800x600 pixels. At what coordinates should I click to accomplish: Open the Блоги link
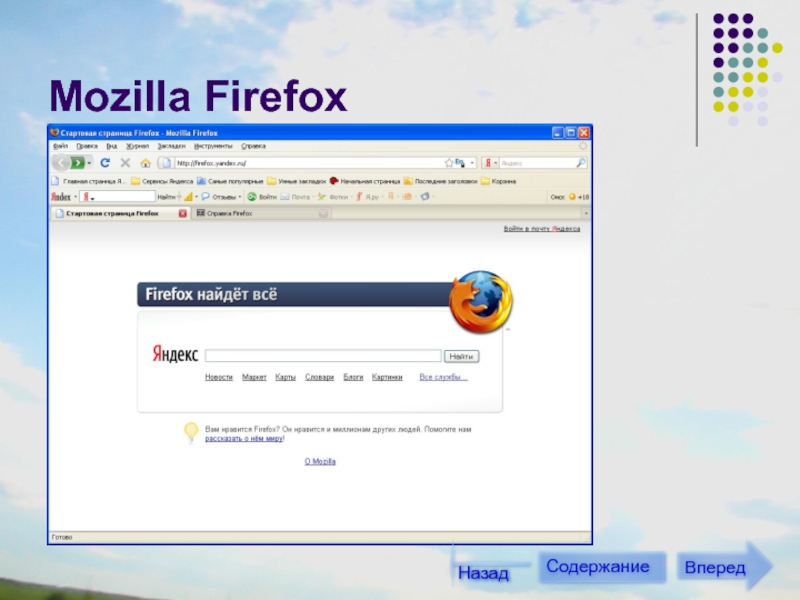coord(353,377)
